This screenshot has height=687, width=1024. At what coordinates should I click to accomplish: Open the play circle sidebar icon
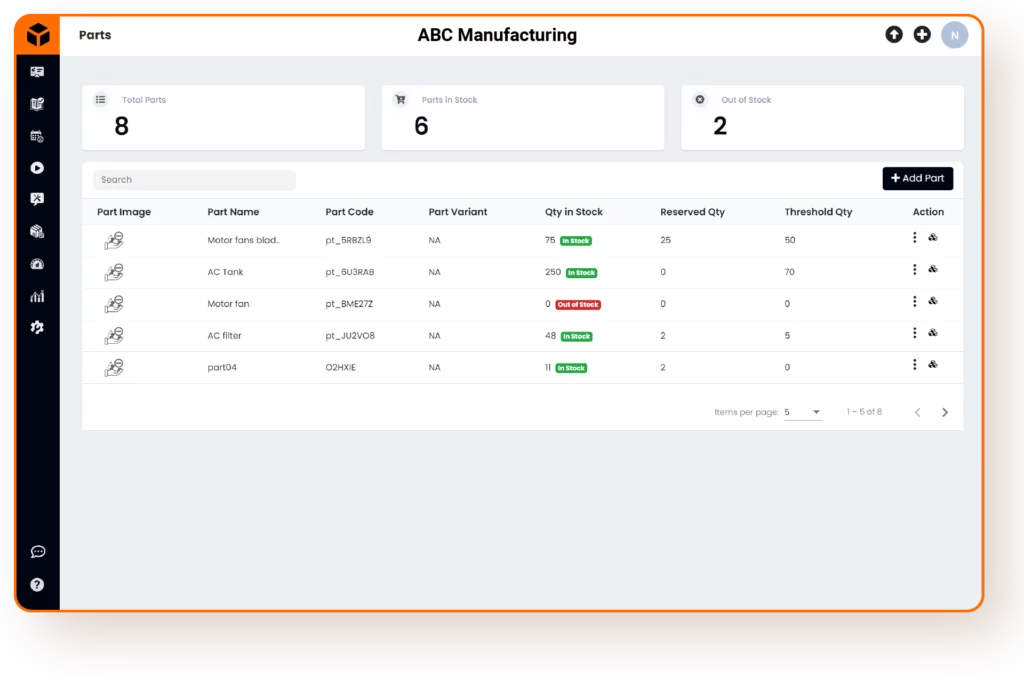(37, 168)
